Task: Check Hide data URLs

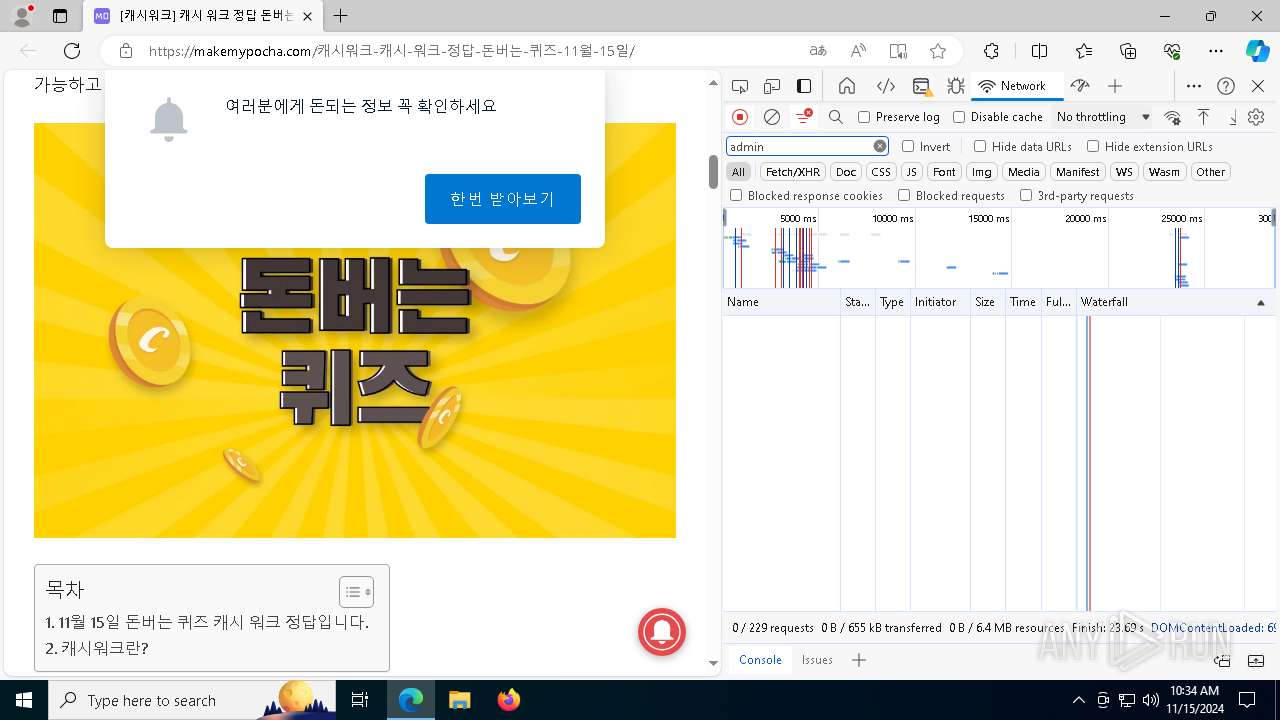Action: pos(980,146)
